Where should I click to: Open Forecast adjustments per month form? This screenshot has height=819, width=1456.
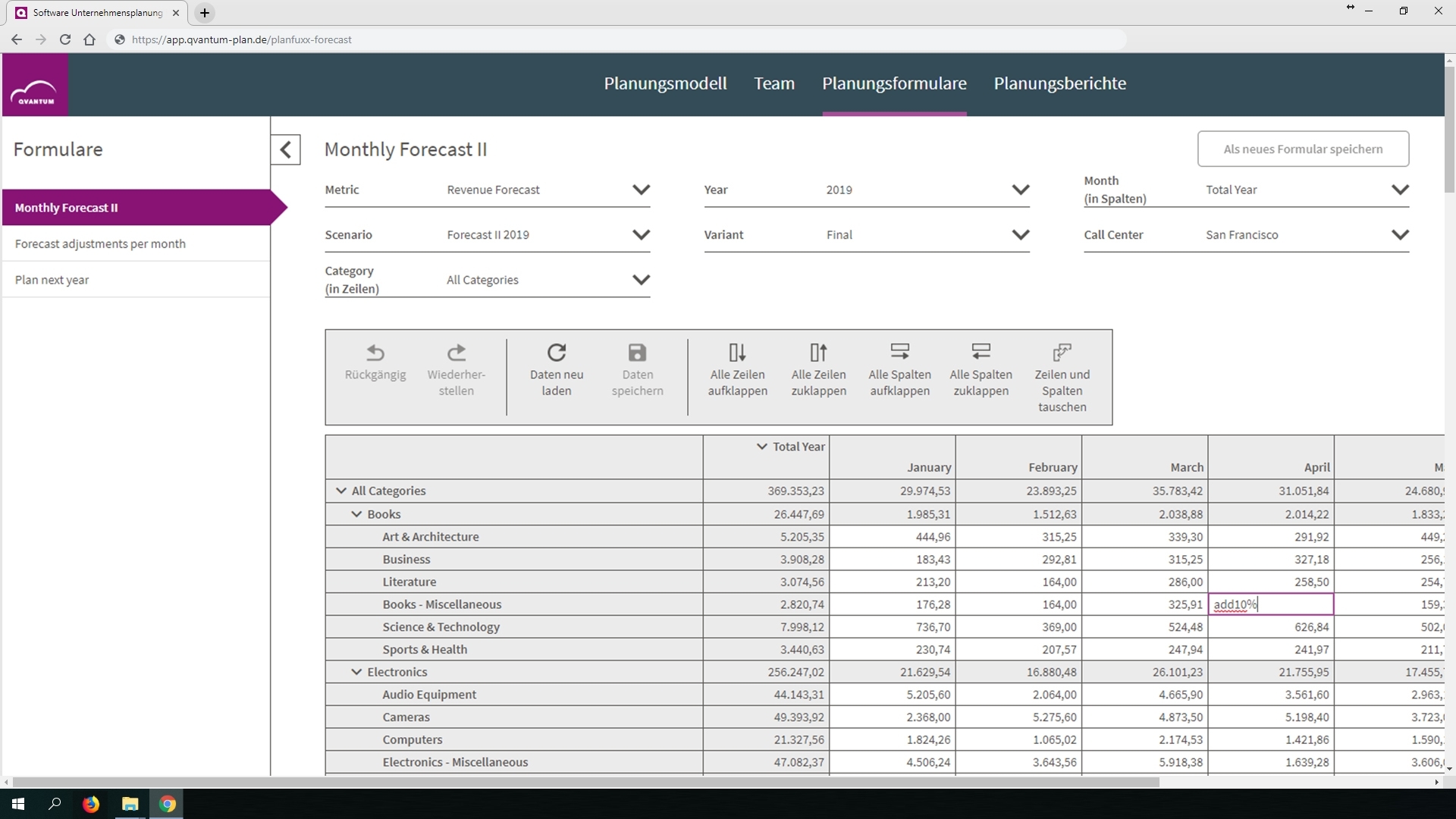coord(100,243)
